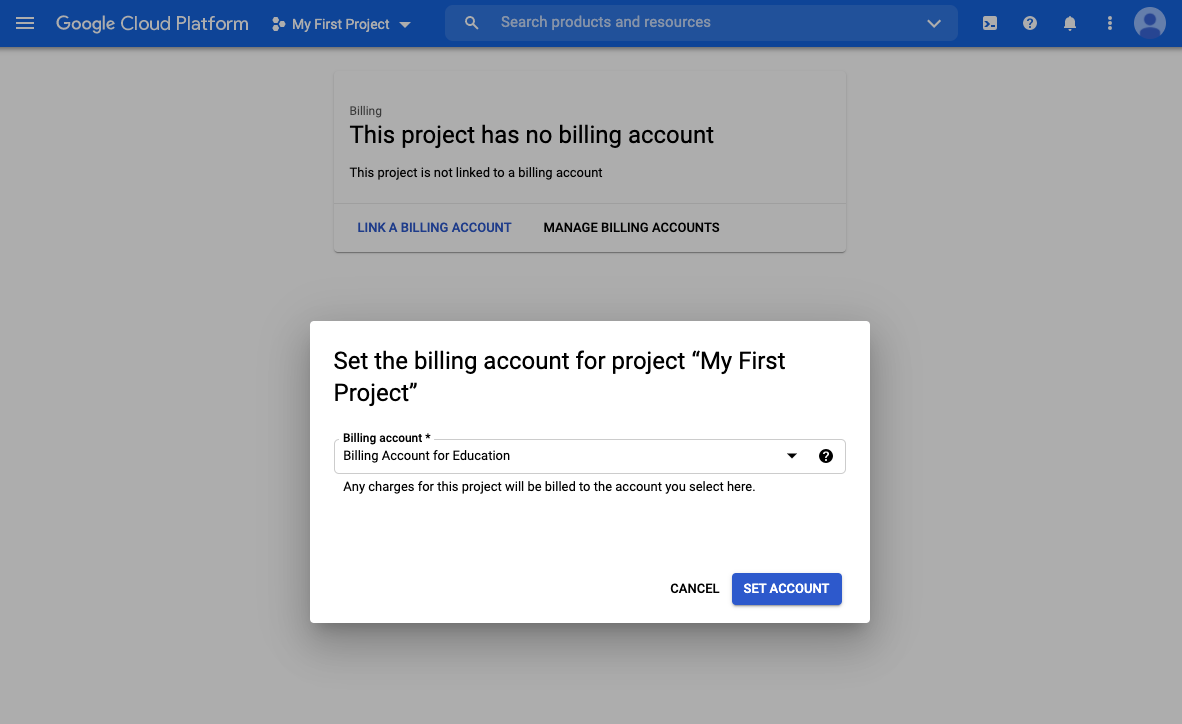The image size is (1182, 724).
Task: Click 'Any charges for this project' helper text
Action: (x=549, y=486)
